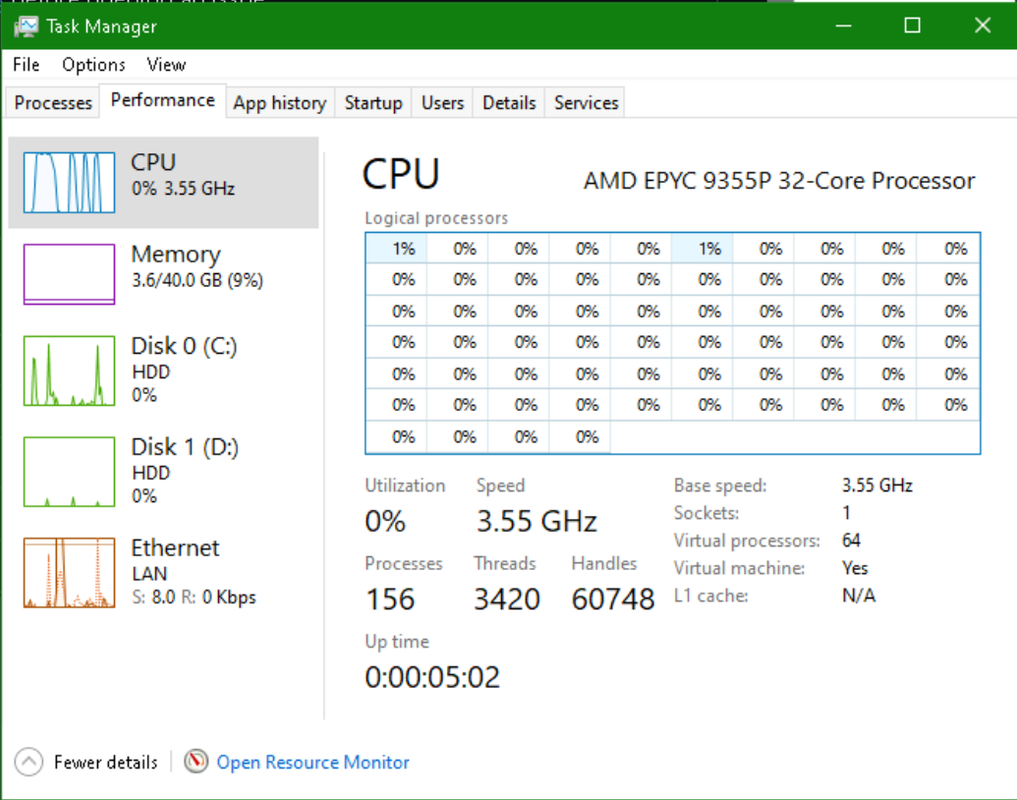Open the Options menu
Screen dimensions: 1017x800
pyautogui.click(x=93, y=65)
